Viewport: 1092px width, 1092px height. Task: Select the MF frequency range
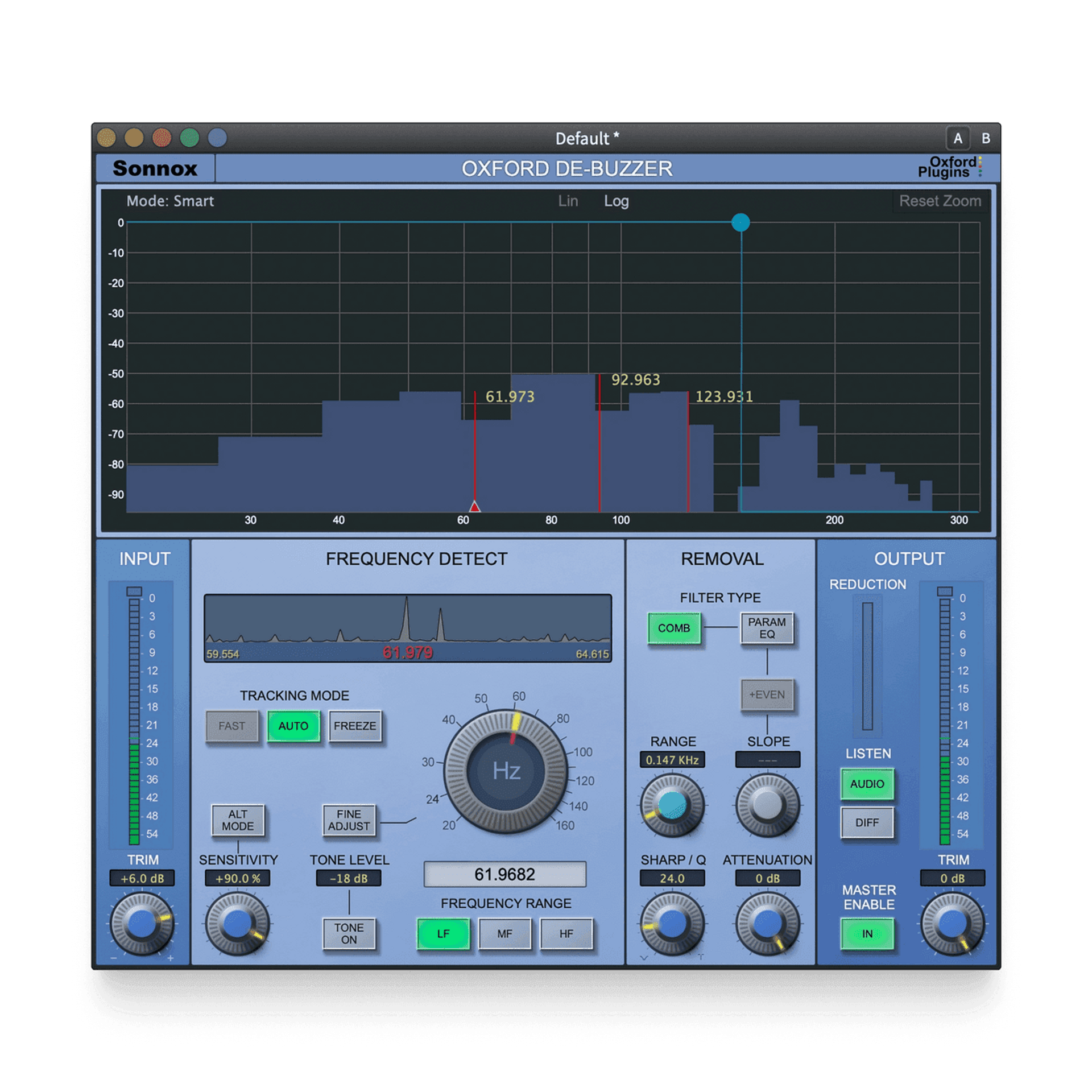[x=504, y=933]
